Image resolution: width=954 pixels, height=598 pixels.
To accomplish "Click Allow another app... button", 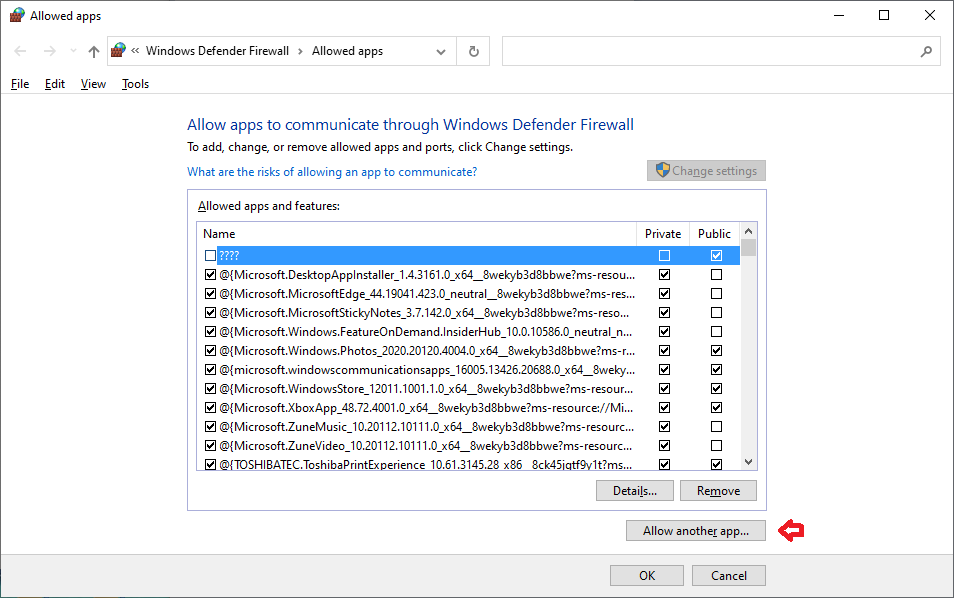I will [x=696, y=531].
